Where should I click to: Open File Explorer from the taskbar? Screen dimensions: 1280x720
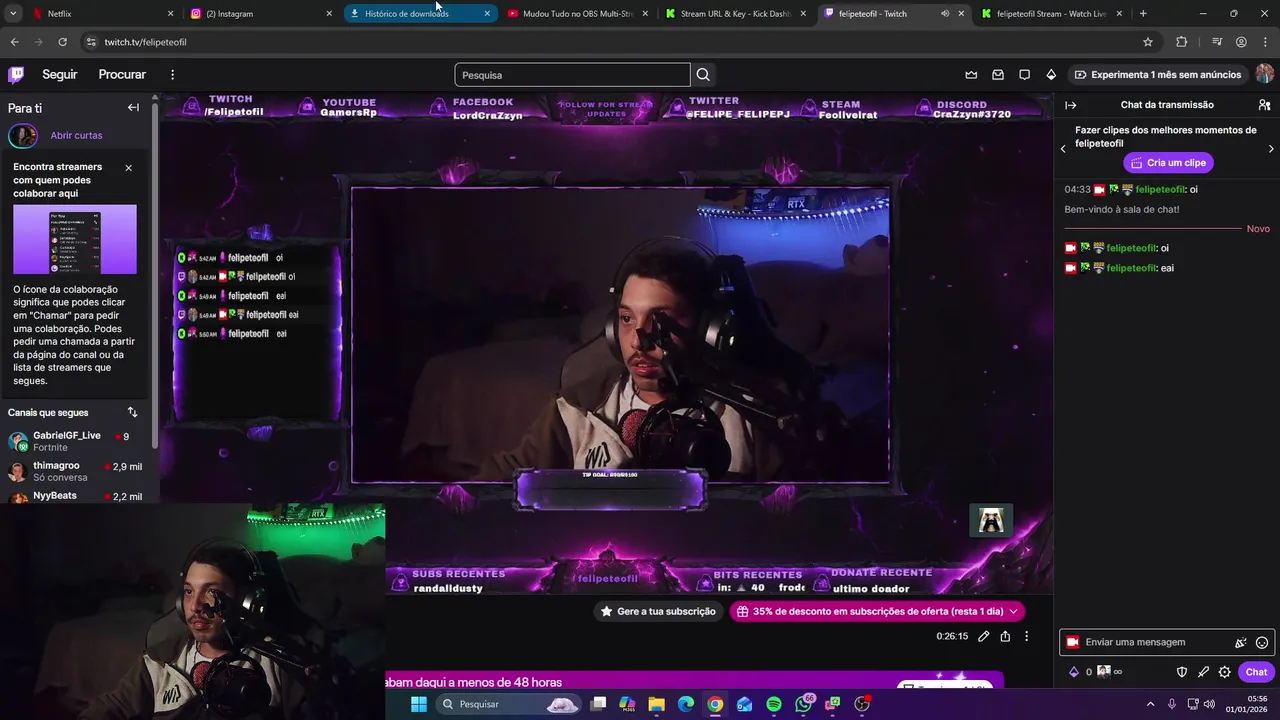(x=656, y=704)
